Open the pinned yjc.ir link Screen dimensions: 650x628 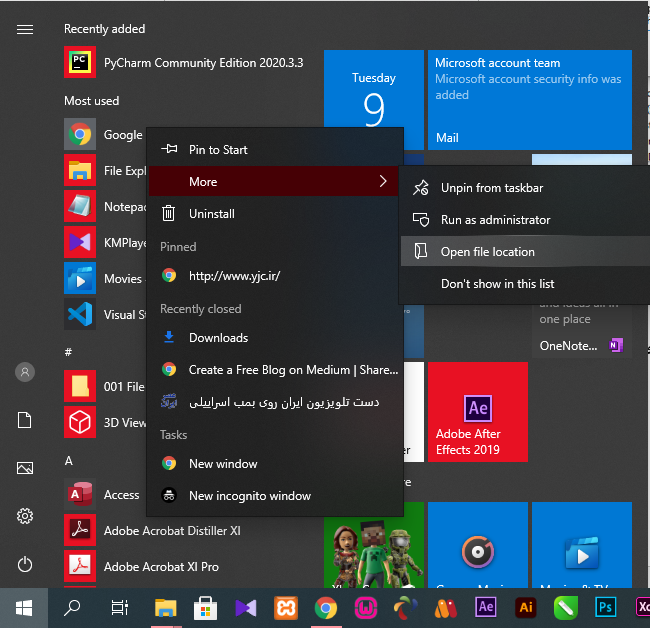pyautogui.click(x=234, y=275)
